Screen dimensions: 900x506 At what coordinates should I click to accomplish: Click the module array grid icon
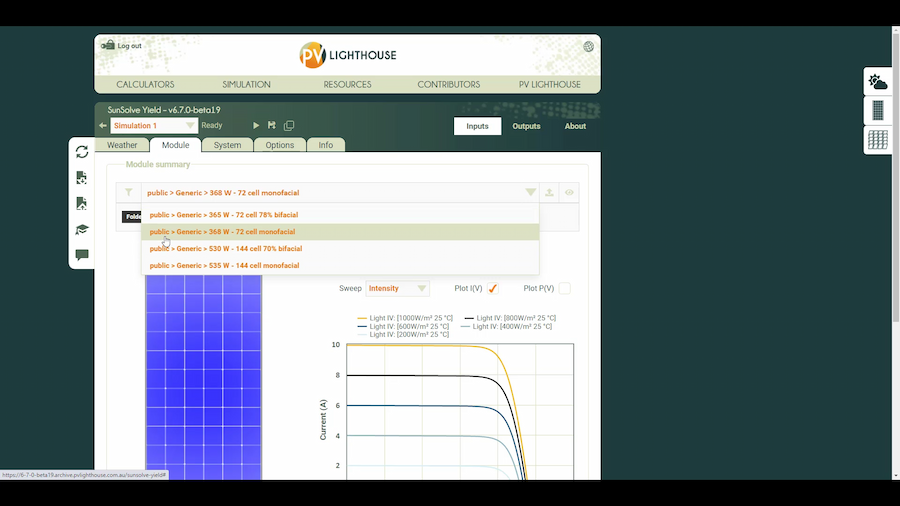coord(878,139)
